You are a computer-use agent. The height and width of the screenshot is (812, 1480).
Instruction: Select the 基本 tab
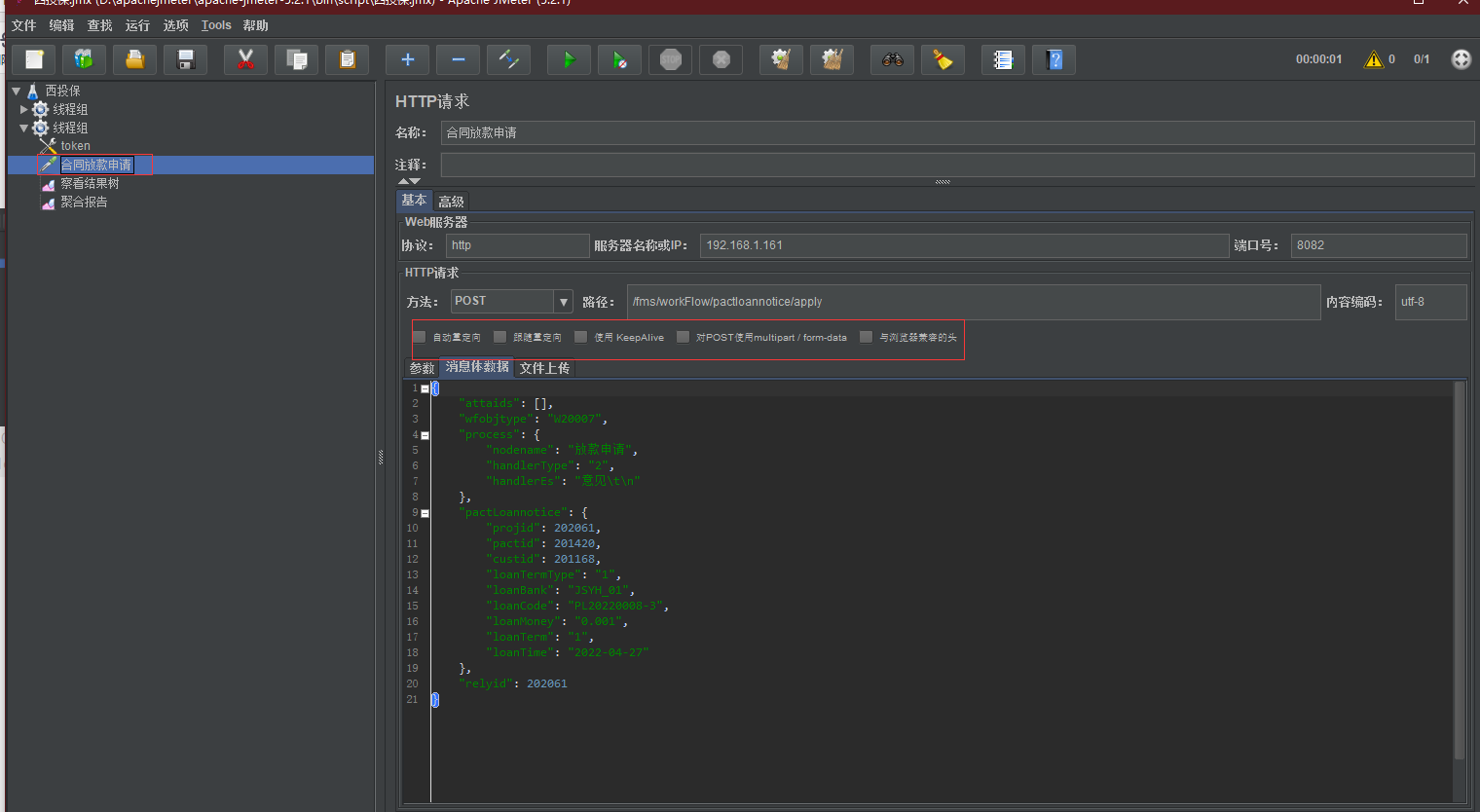pos(414,201)
